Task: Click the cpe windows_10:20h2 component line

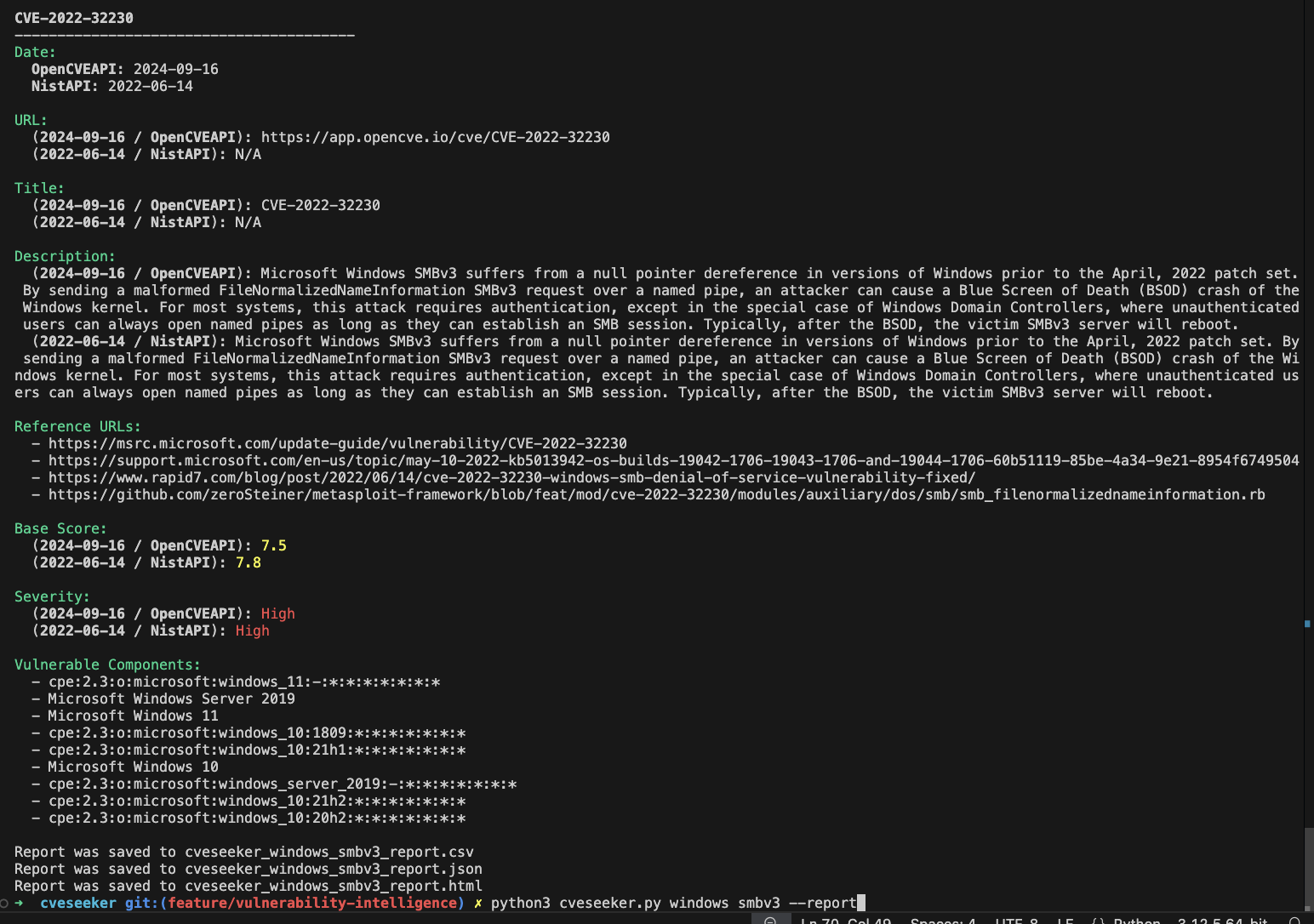Action: [x=256, y=818]
